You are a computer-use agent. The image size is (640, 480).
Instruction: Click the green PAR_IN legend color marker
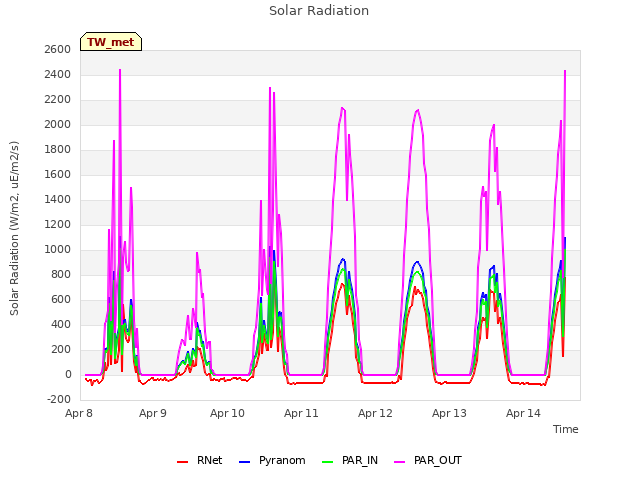(328, 462)
